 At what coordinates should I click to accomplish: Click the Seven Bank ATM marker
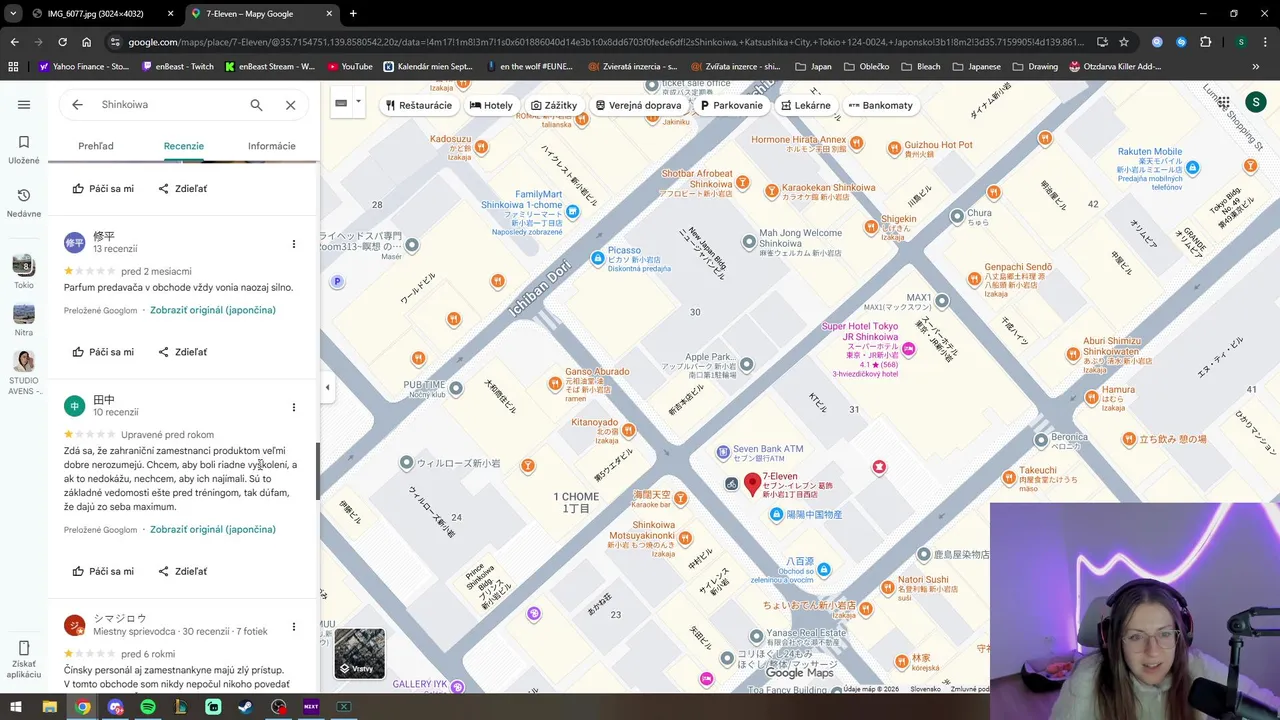pos(724,453)
